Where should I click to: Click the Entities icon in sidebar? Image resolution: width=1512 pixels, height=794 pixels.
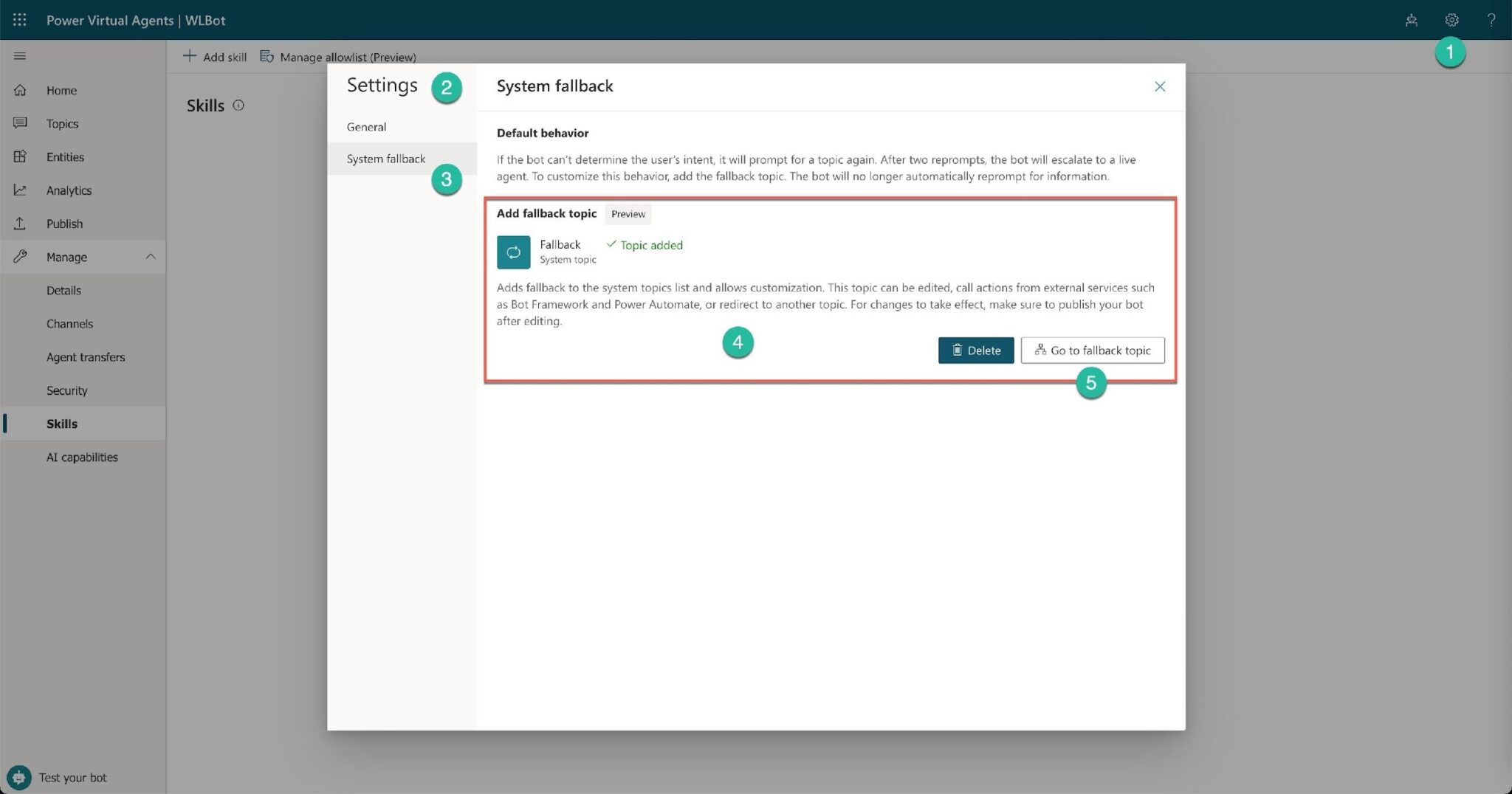point(20,156)
